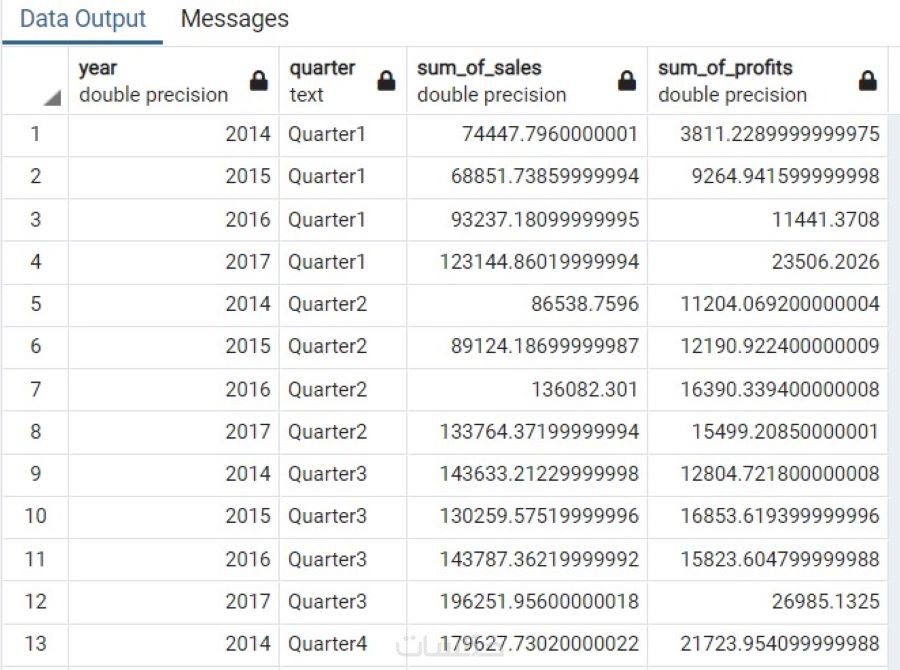Select row number 1
900x670 pixels.
[x=35, y=134]
